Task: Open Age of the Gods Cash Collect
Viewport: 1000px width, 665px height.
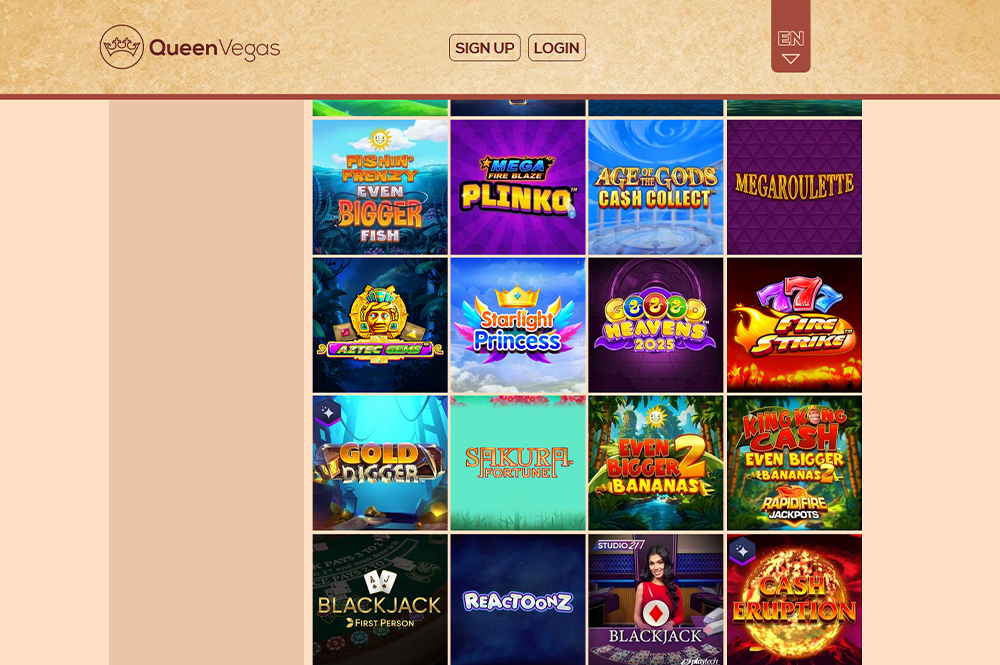Action: 656,187
